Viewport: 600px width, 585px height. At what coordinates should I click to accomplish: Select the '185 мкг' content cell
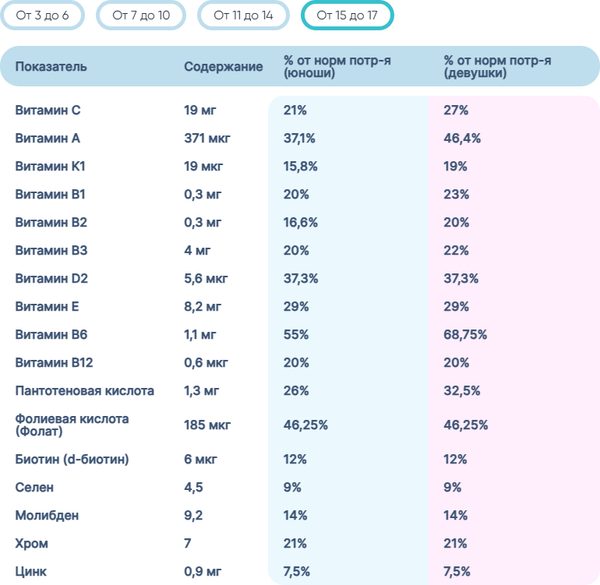[208, 425]
